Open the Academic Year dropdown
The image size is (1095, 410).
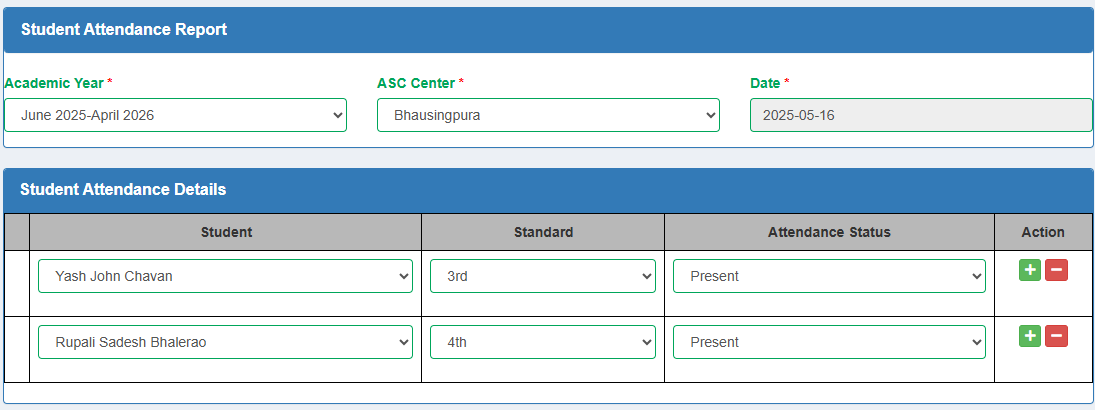tap(175, 115)
